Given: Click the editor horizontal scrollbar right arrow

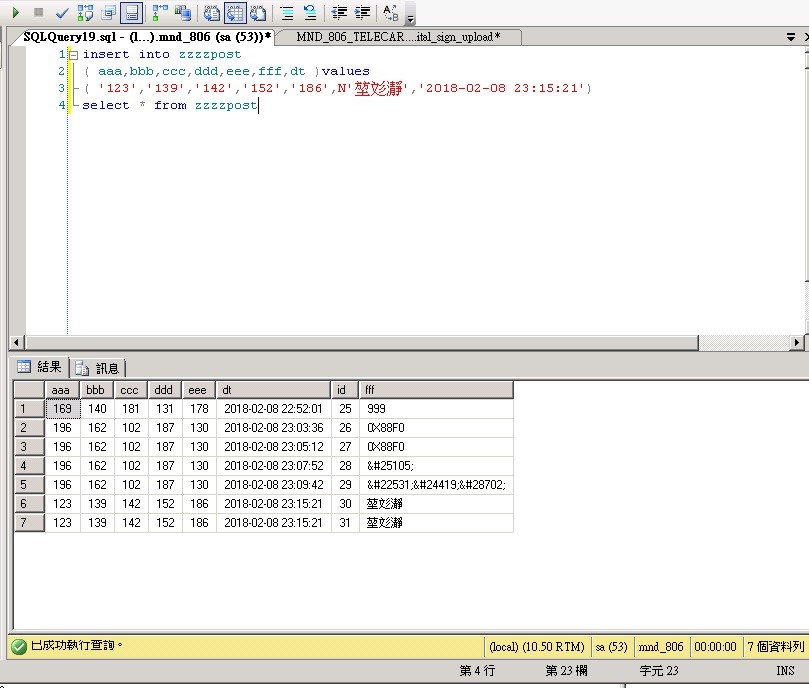Looking at the screenshot, I should coord(797,342).
